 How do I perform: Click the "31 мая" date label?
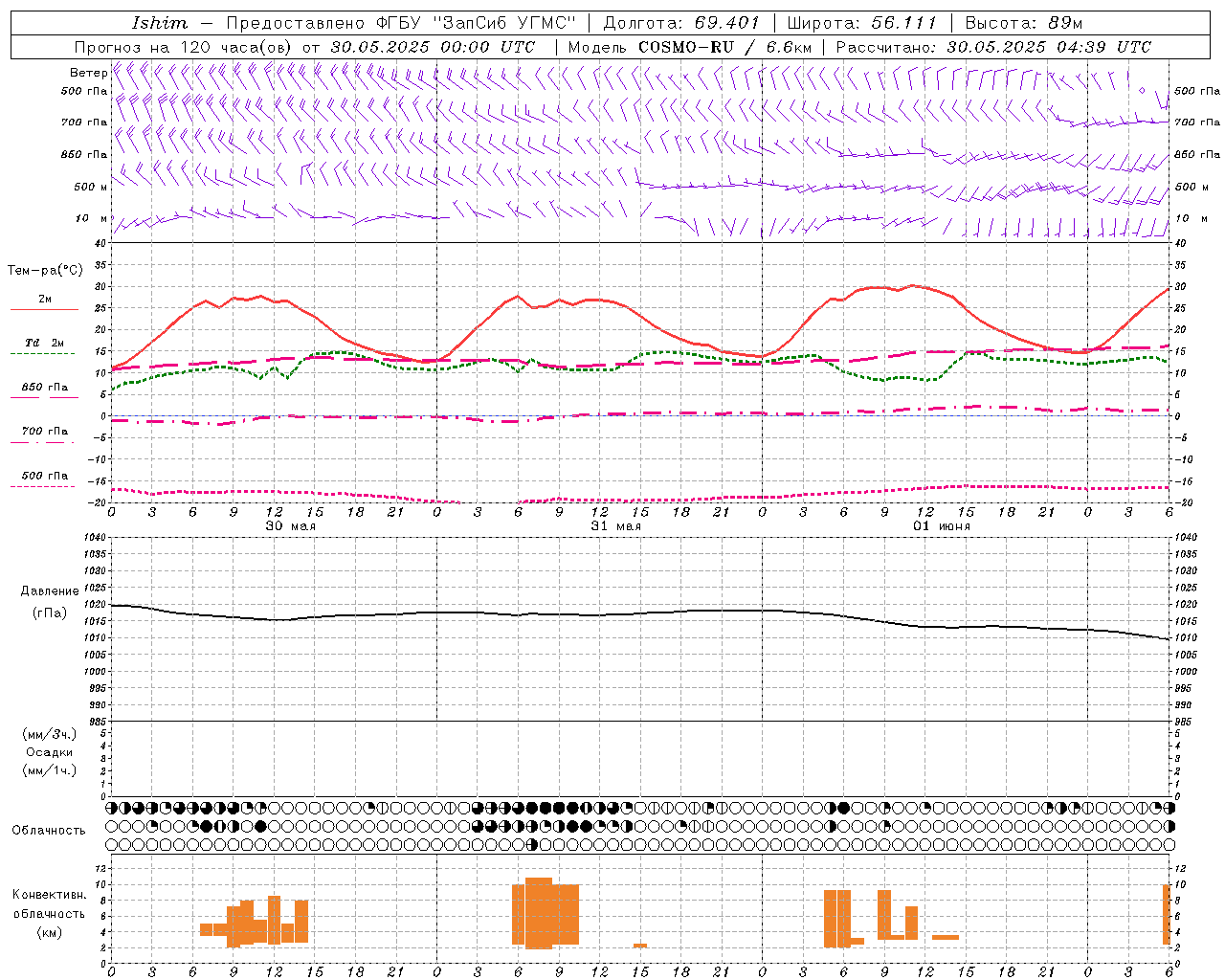coord(615,526)
